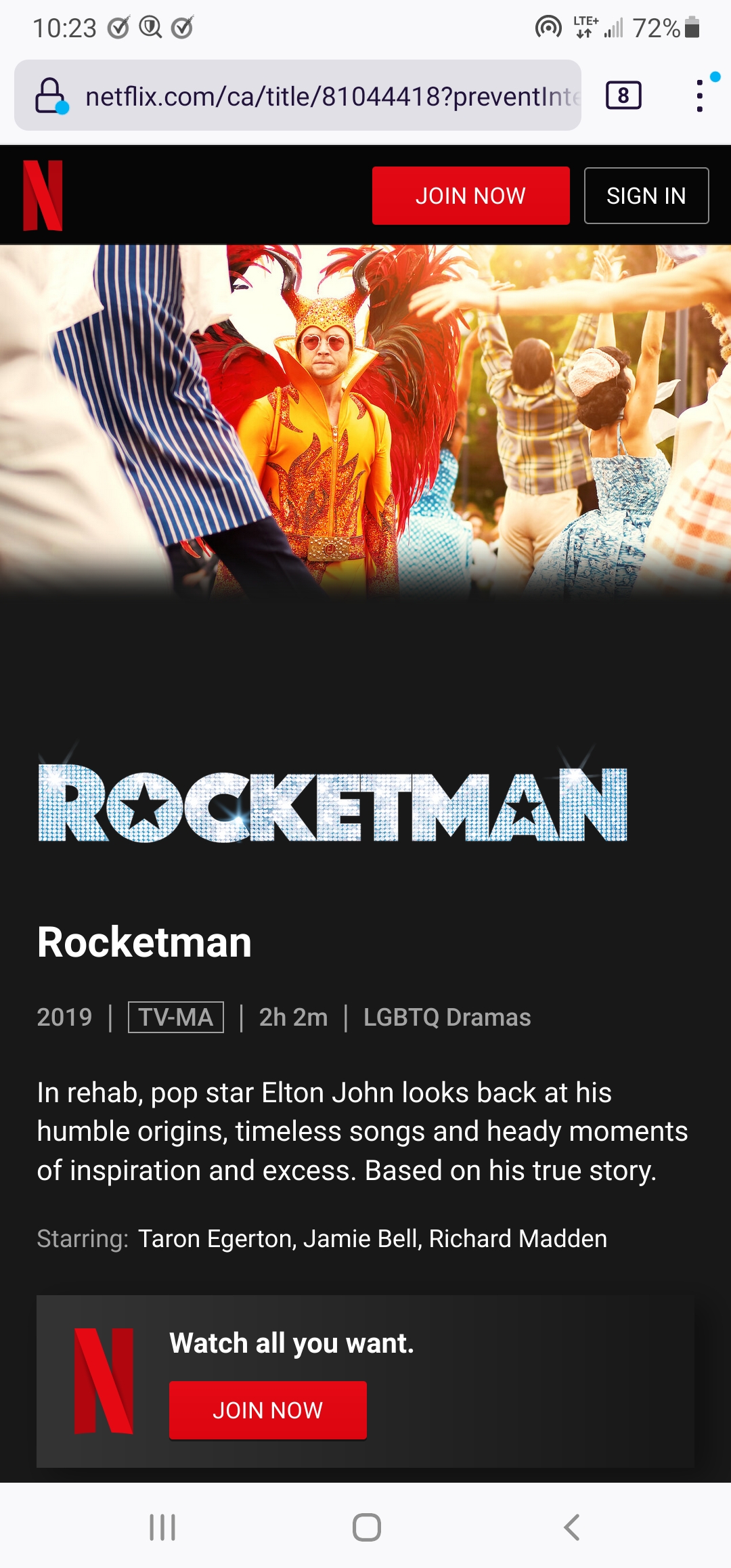Click the SIGN IN button
Image resolution: width=731 pixels, height=1568 pixels.
[646, 196]
